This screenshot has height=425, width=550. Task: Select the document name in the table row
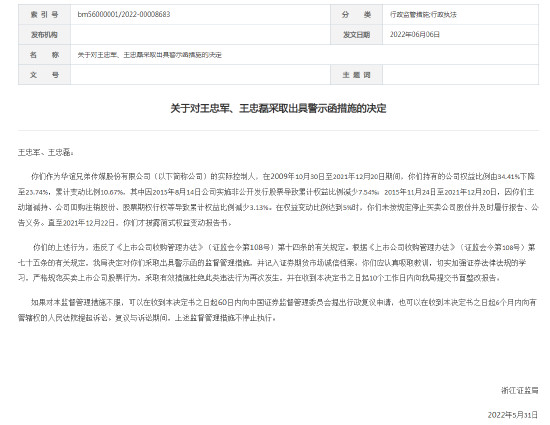point(149,55)
